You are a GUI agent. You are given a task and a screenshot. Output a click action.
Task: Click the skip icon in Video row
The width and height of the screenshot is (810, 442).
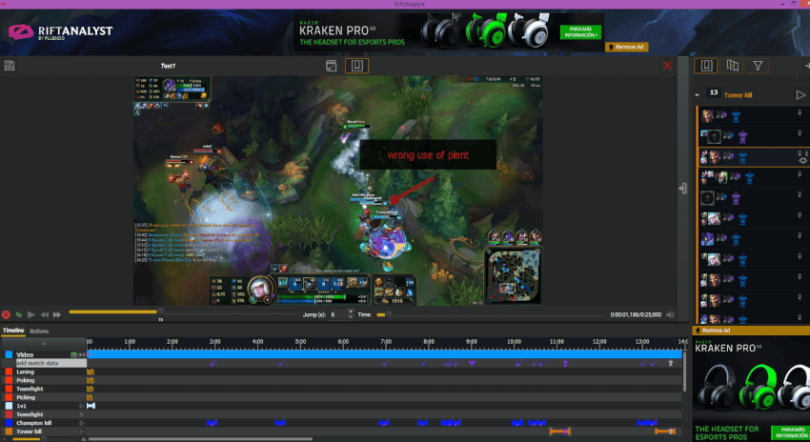click(x=82, y=355)
